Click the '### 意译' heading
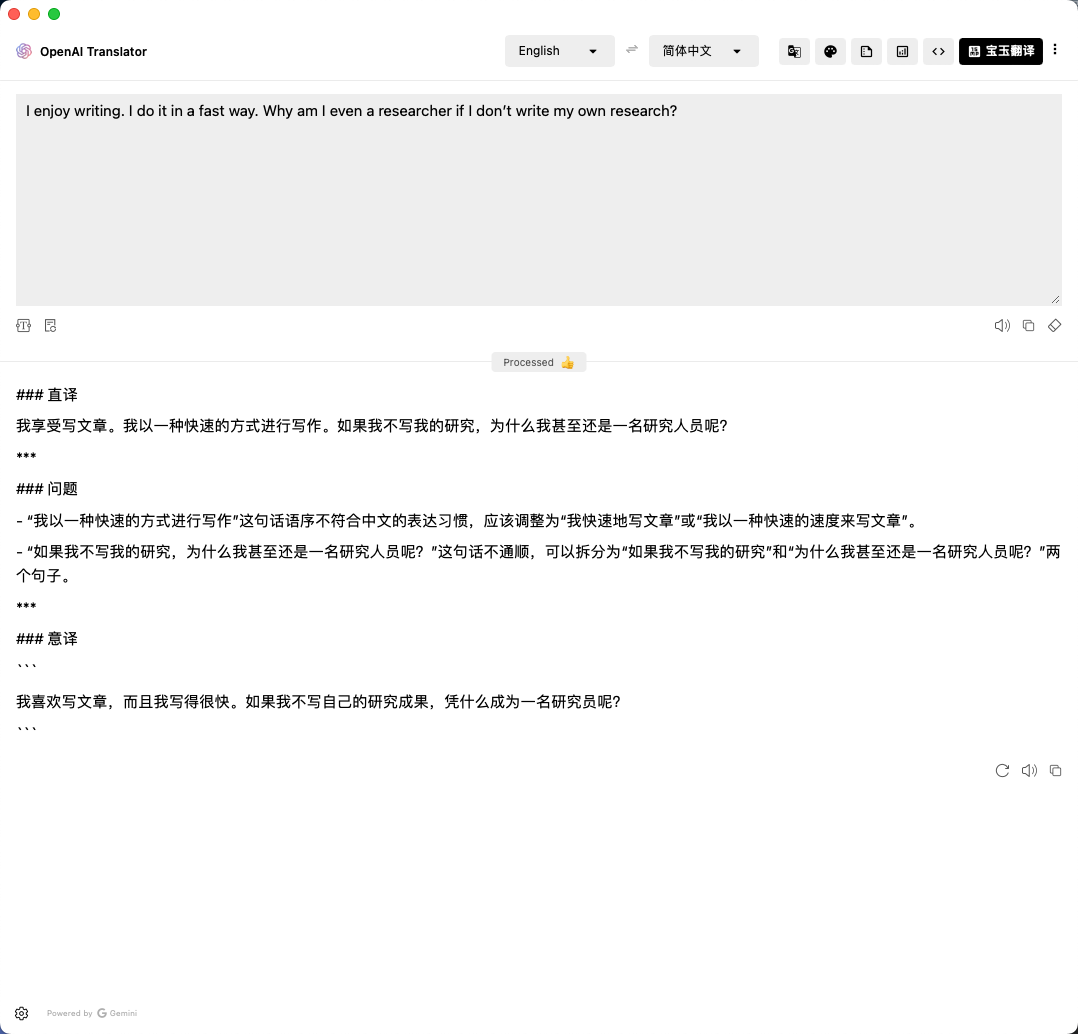 point(47,639)
